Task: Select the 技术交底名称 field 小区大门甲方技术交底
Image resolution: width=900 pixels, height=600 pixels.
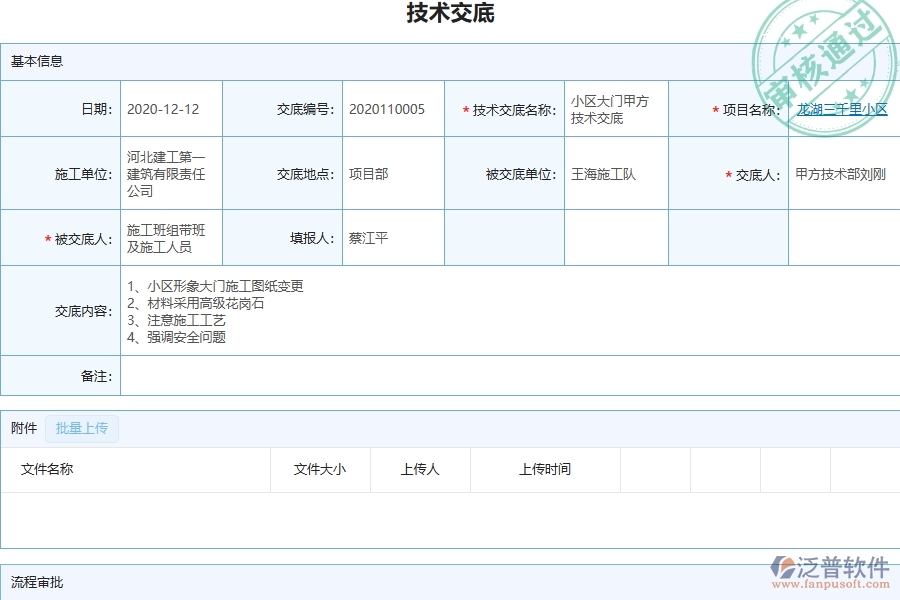Action: (612, 108)
